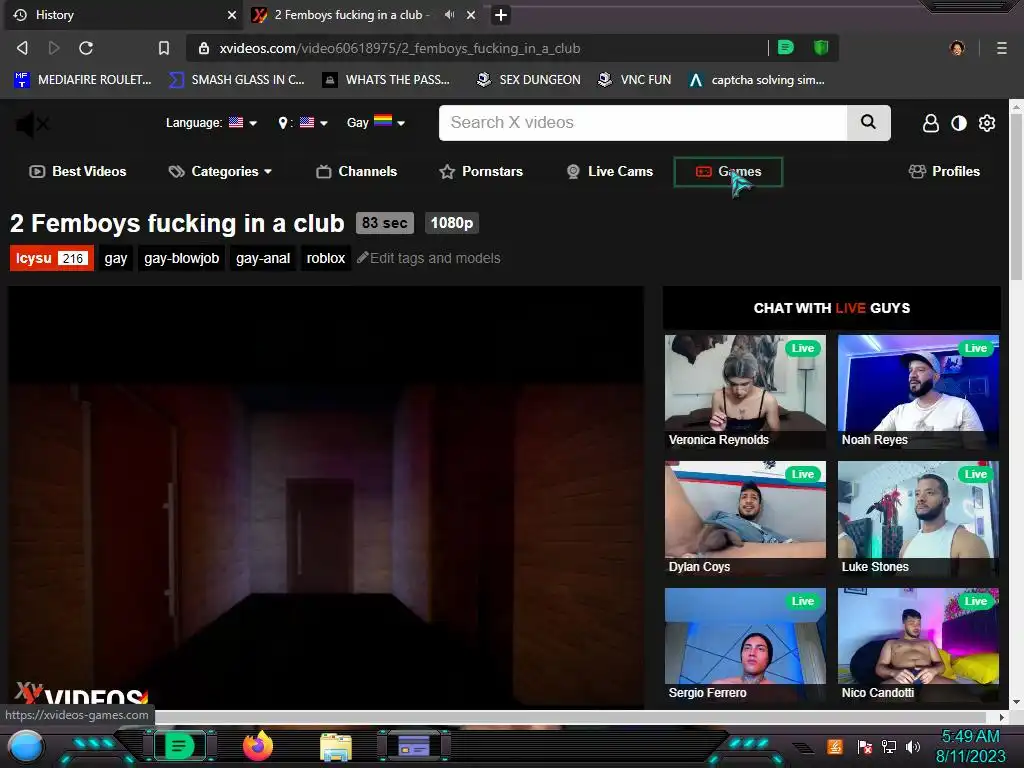Open the account user icon
The height and width of the screenshot is (768, 1024).
point(931,123)
